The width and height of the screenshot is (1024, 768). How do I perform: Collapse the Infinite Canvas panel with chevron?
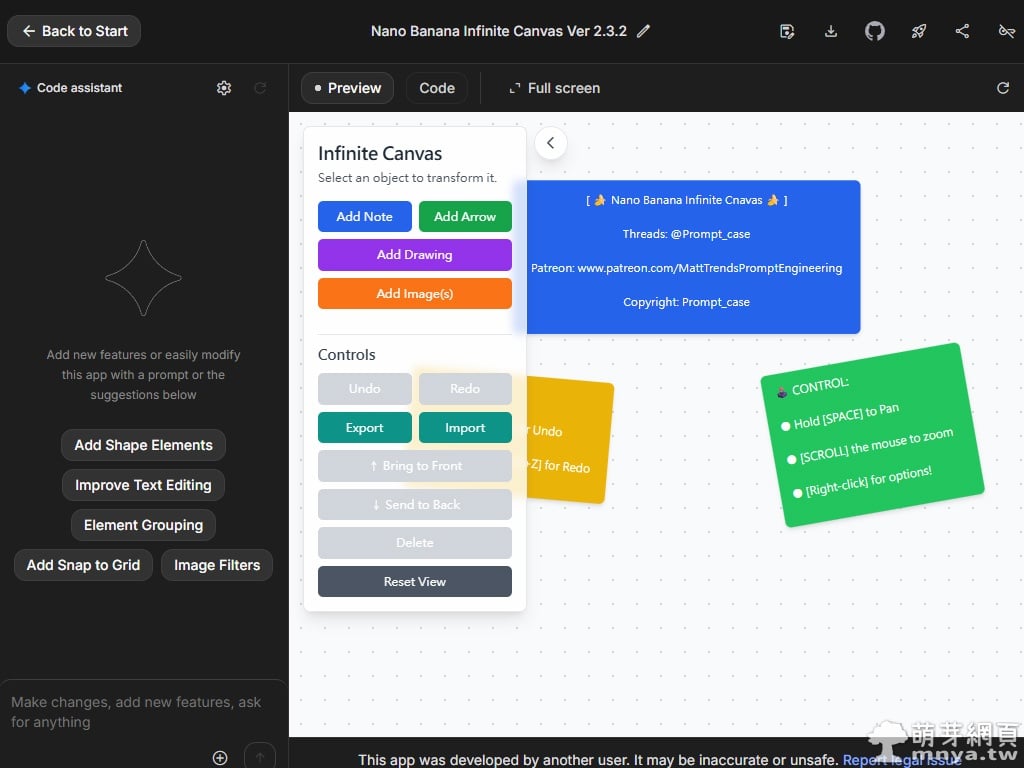tap(550, 143)
